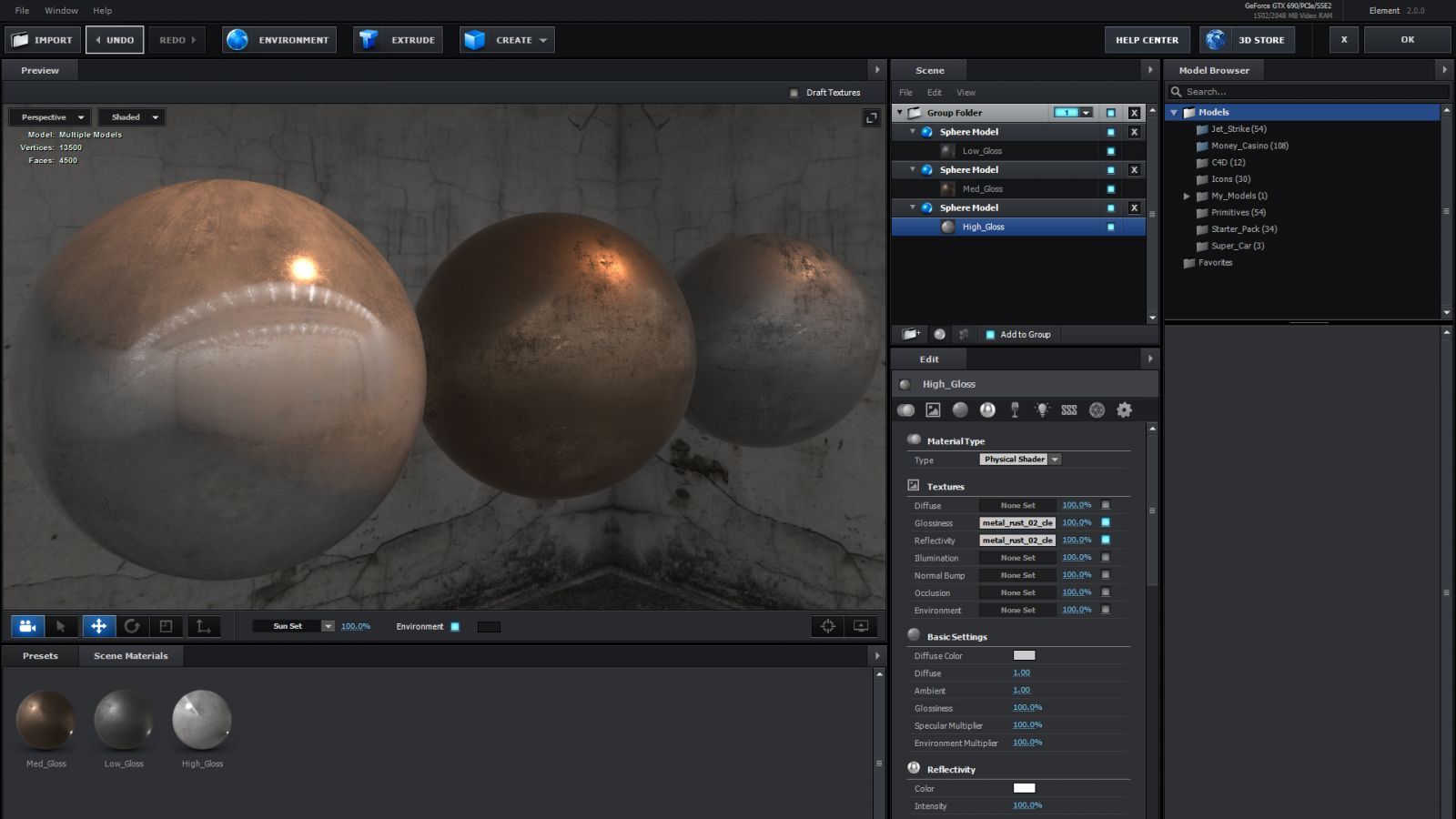
Task: Open the Physical Shader type dropdown
Action: 1020,460
